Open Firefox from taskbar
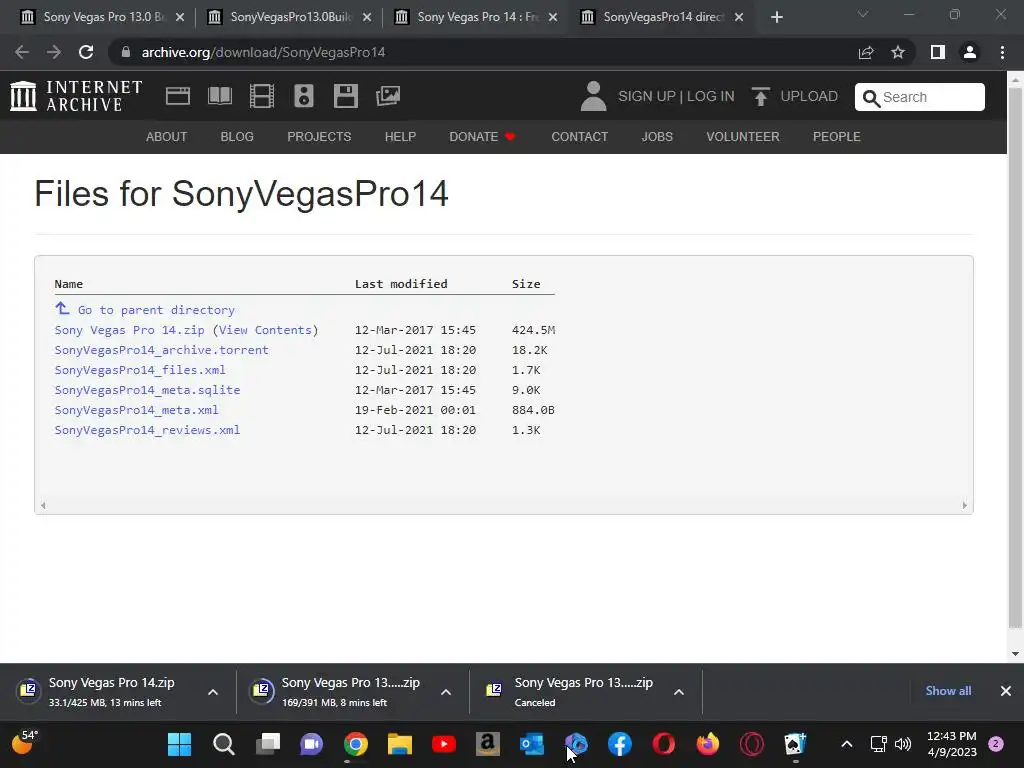Screen dimensions: 1024x768 pyautogui.click(x=708, y=744)
